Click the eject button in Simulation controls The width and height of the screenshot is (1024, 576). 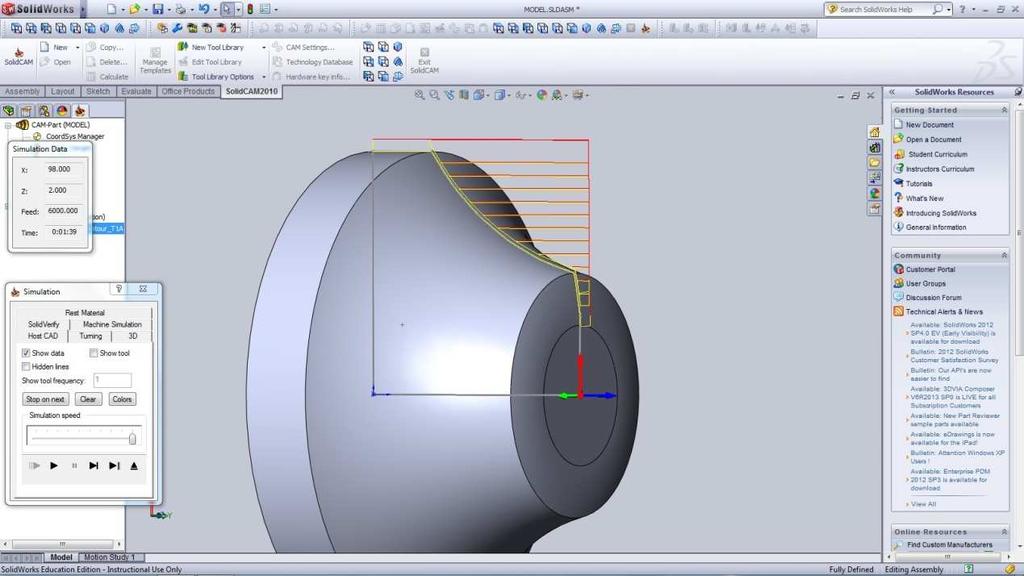tap(134, 466)
